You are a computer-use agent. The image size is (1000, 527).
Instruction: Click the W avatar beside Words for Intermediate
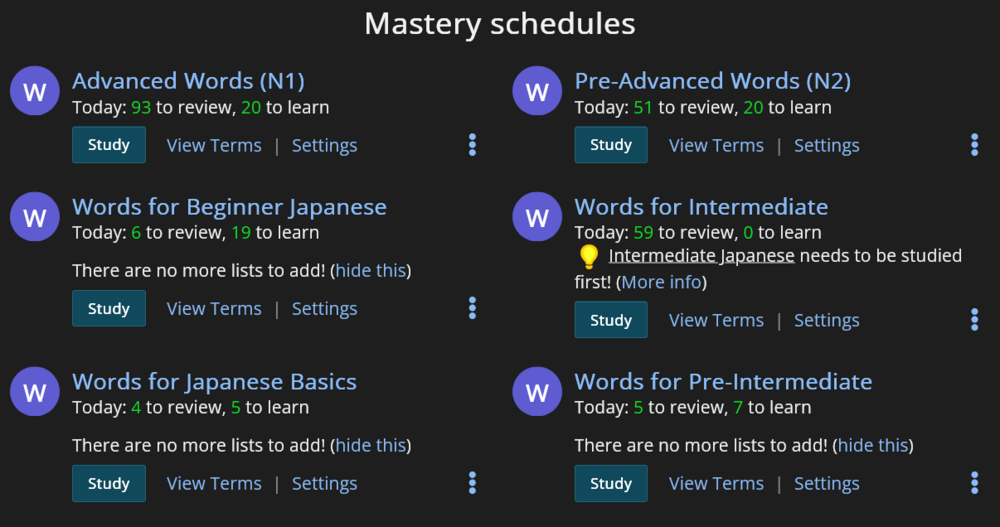(x=537, y=217)
